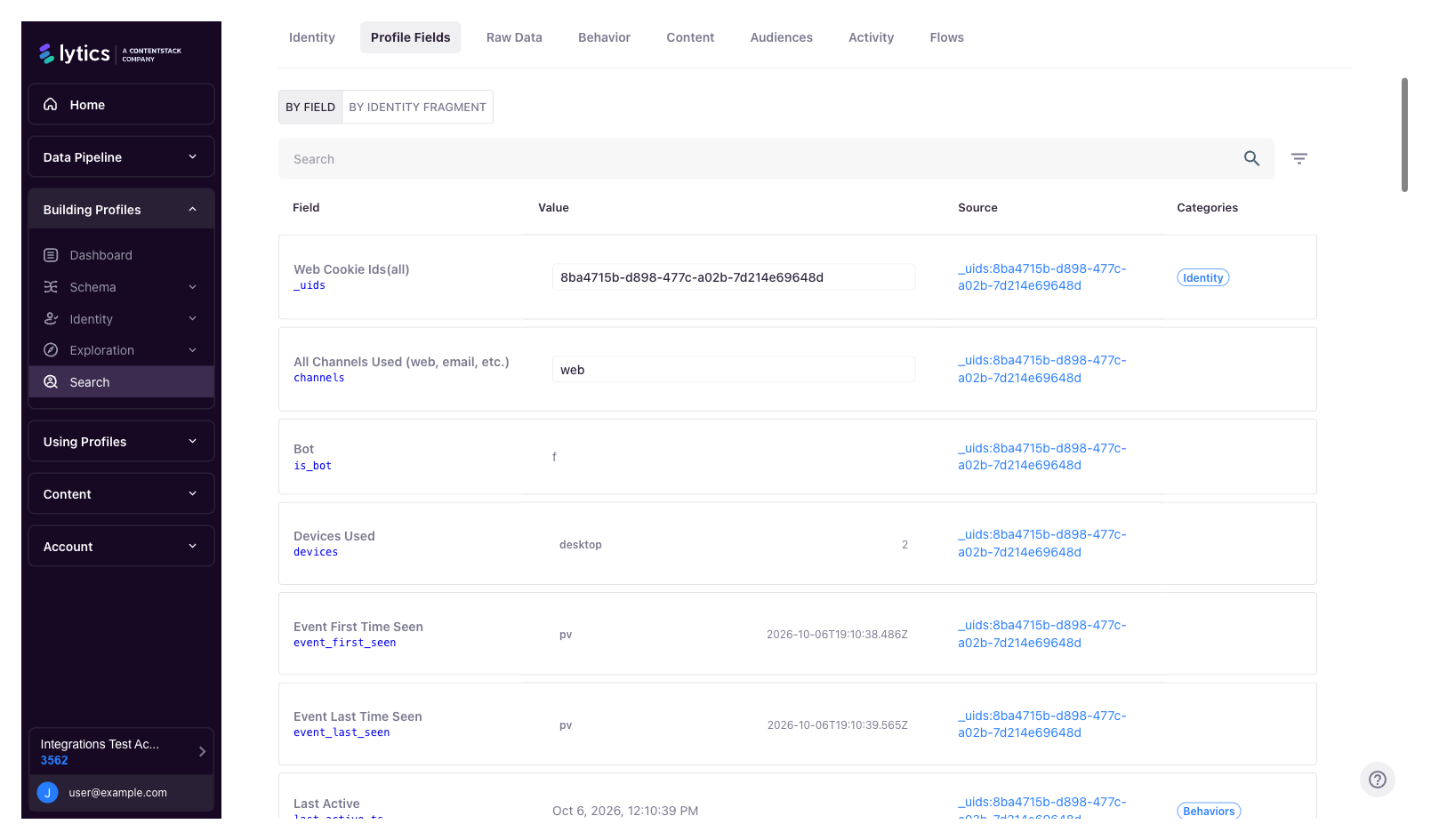This screenshot has width=1431, height=840.
Task: Expand the Using Profiles section
Action: (x=121, y=441)
